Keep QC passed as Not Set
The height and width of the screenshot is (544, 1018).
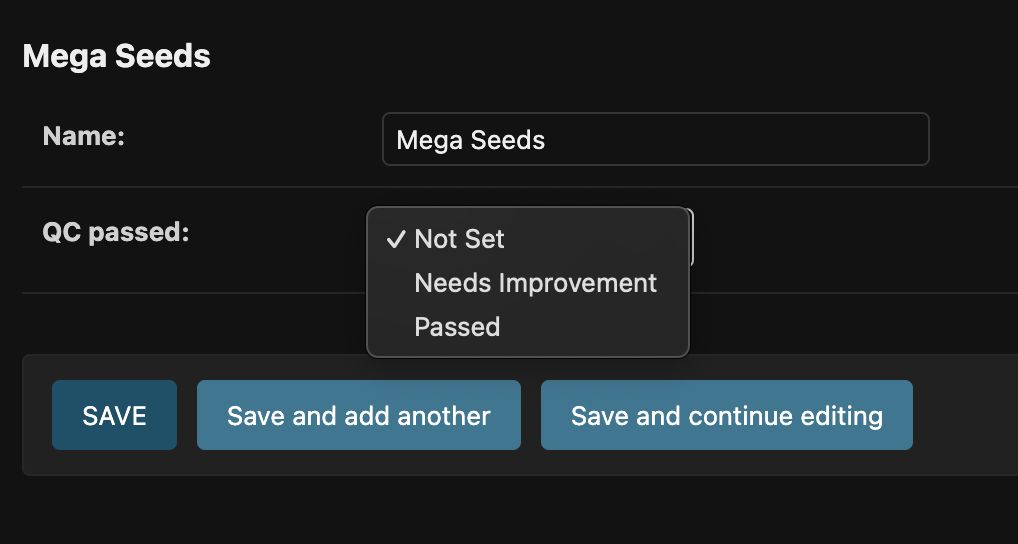(x=459, y=239)
